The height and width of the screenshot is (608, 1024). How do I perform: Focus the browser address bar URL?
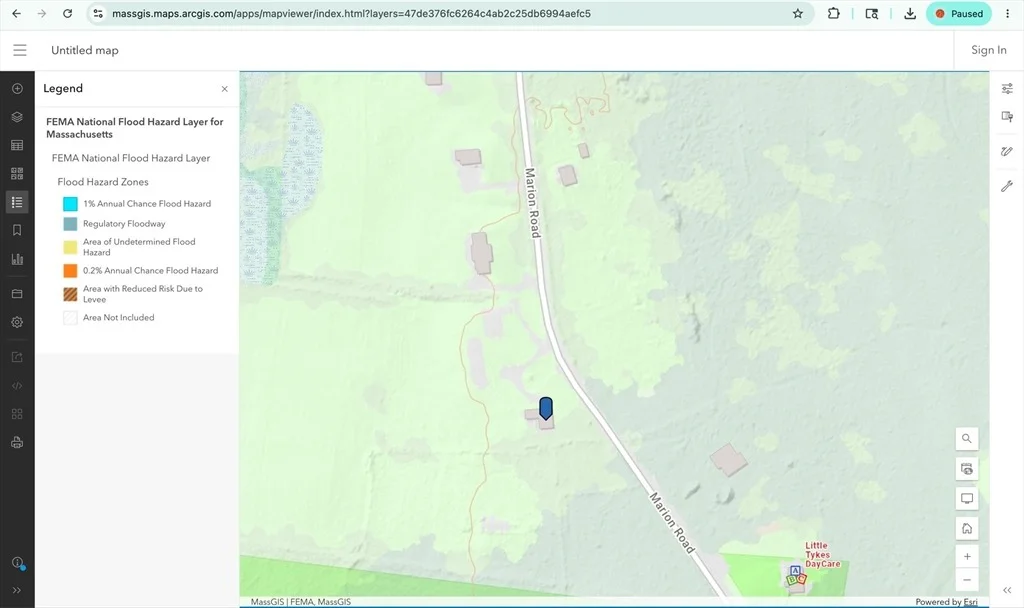point(351,14)
